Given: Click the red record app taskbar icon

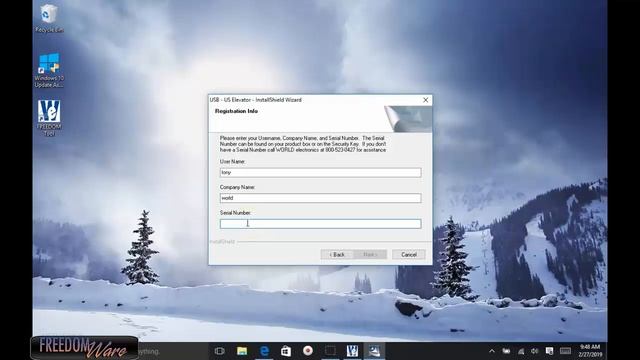Looking at the screenshot, I should [x=308, y=351].
